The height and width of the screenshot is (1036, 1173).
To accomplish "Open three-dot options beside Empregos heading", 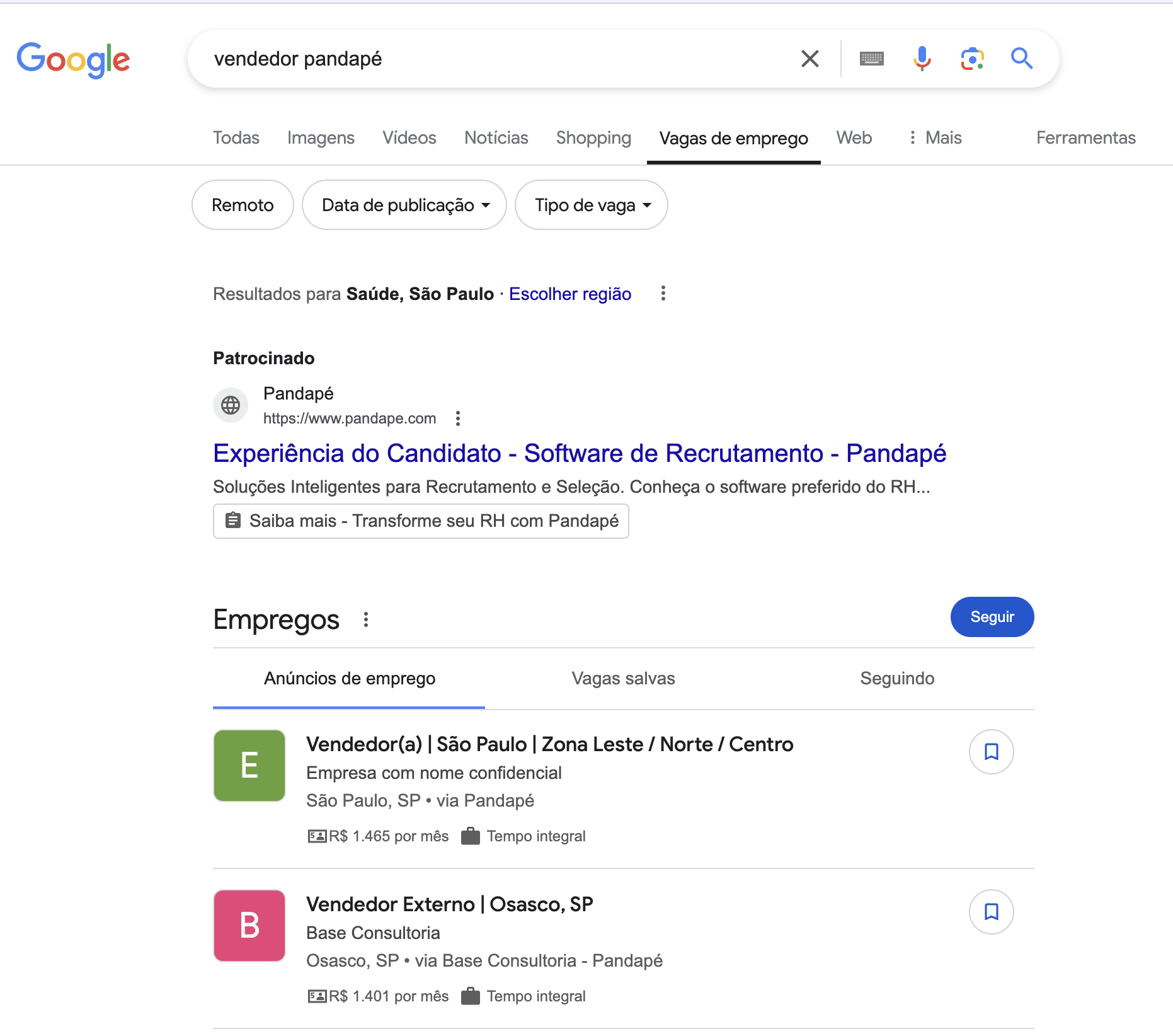I will click(x=366, y=619).
